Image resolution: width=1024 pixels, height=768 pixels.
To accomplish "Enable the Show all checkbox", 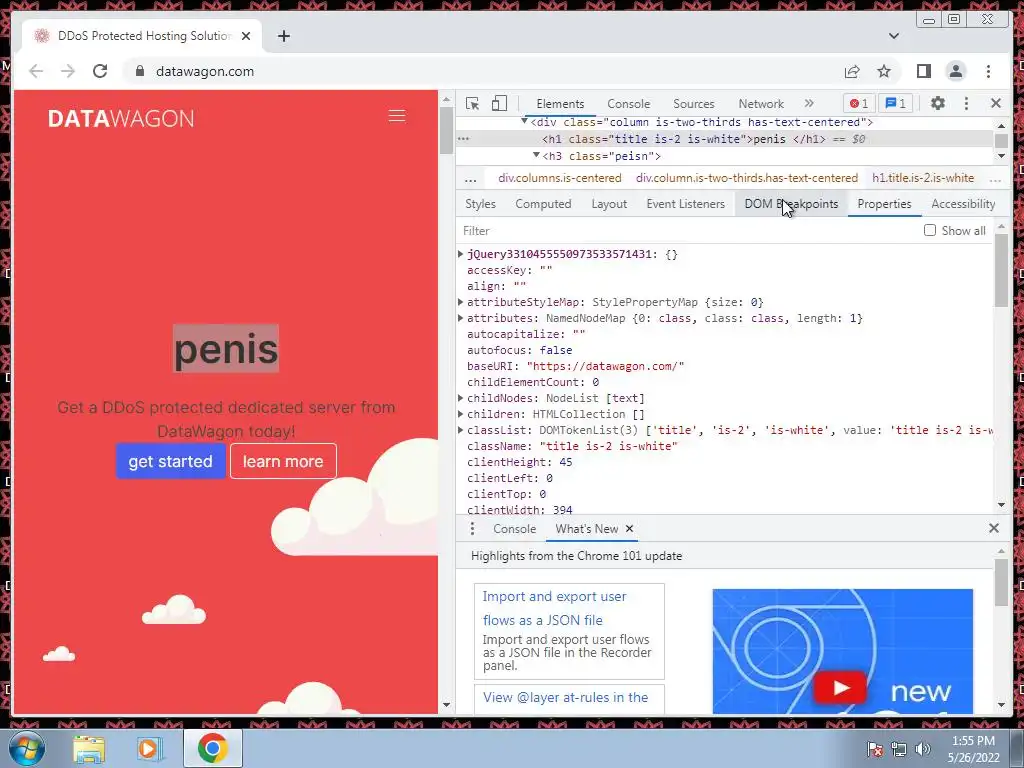I will pos(930,231).
